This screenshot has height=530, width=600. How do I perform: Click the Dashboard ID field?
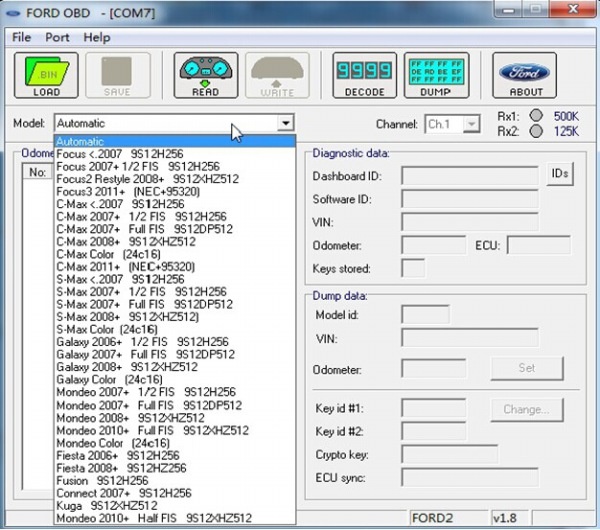(x=470, y=176)
